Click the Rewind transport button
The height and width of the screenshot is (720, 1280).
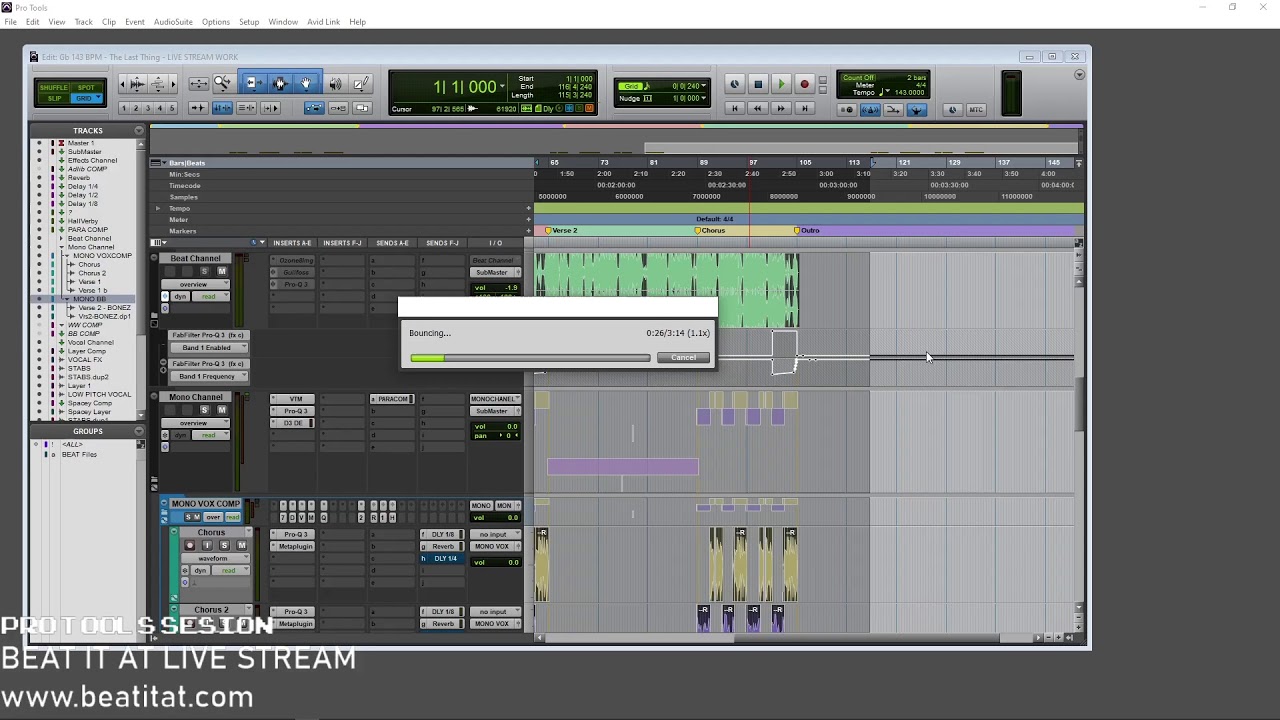(x=758, y=108)
